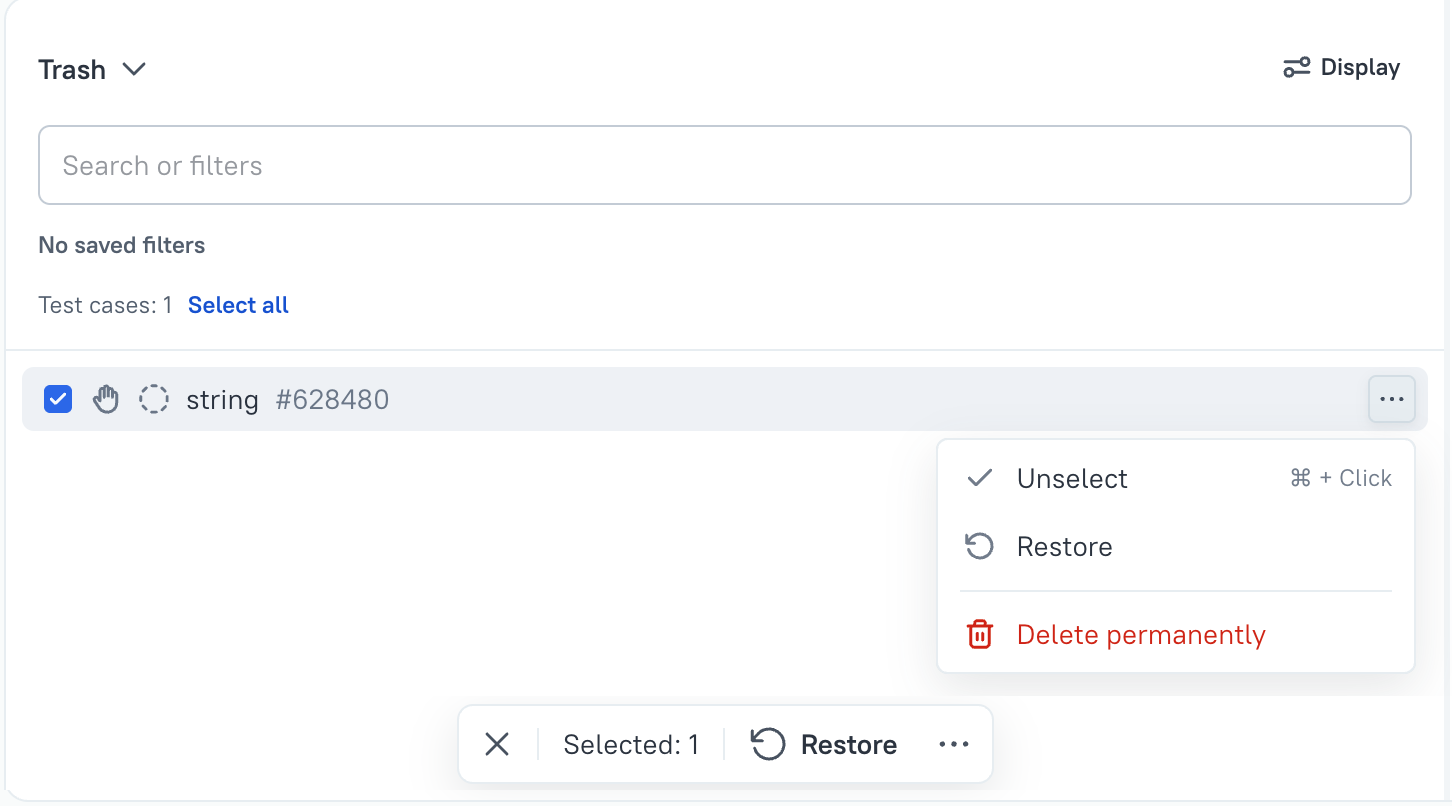This screenshot has width=1452, height=806.
Task: Open the three-dot menu on string row
Action: [x=1392, y=400]
